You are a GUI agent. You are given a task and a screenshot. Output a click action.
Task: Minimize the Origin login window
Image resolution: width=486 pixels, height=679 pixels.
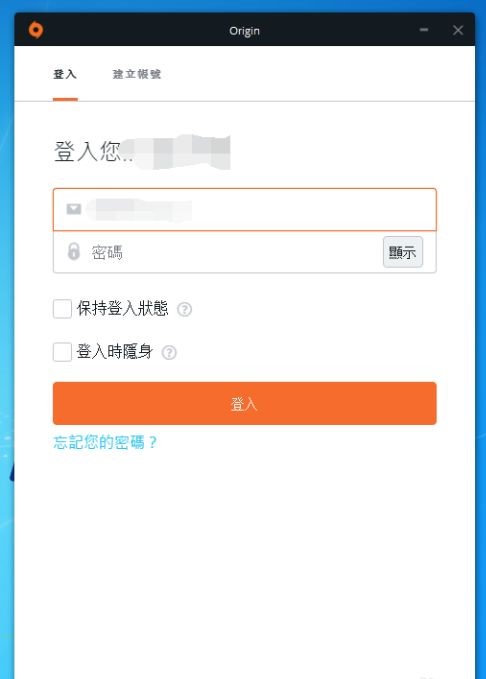pos(424,30)
